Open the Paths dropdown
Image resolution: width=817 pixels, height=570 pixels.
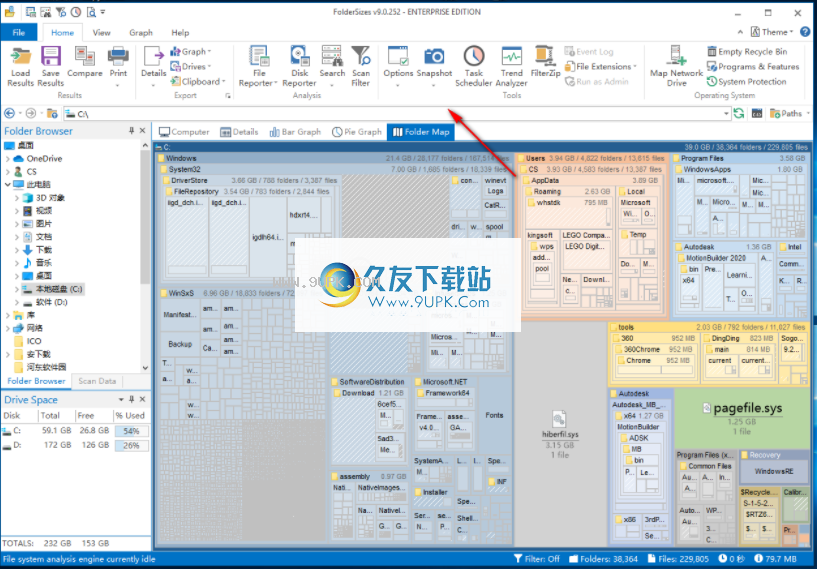pos(789,114)
